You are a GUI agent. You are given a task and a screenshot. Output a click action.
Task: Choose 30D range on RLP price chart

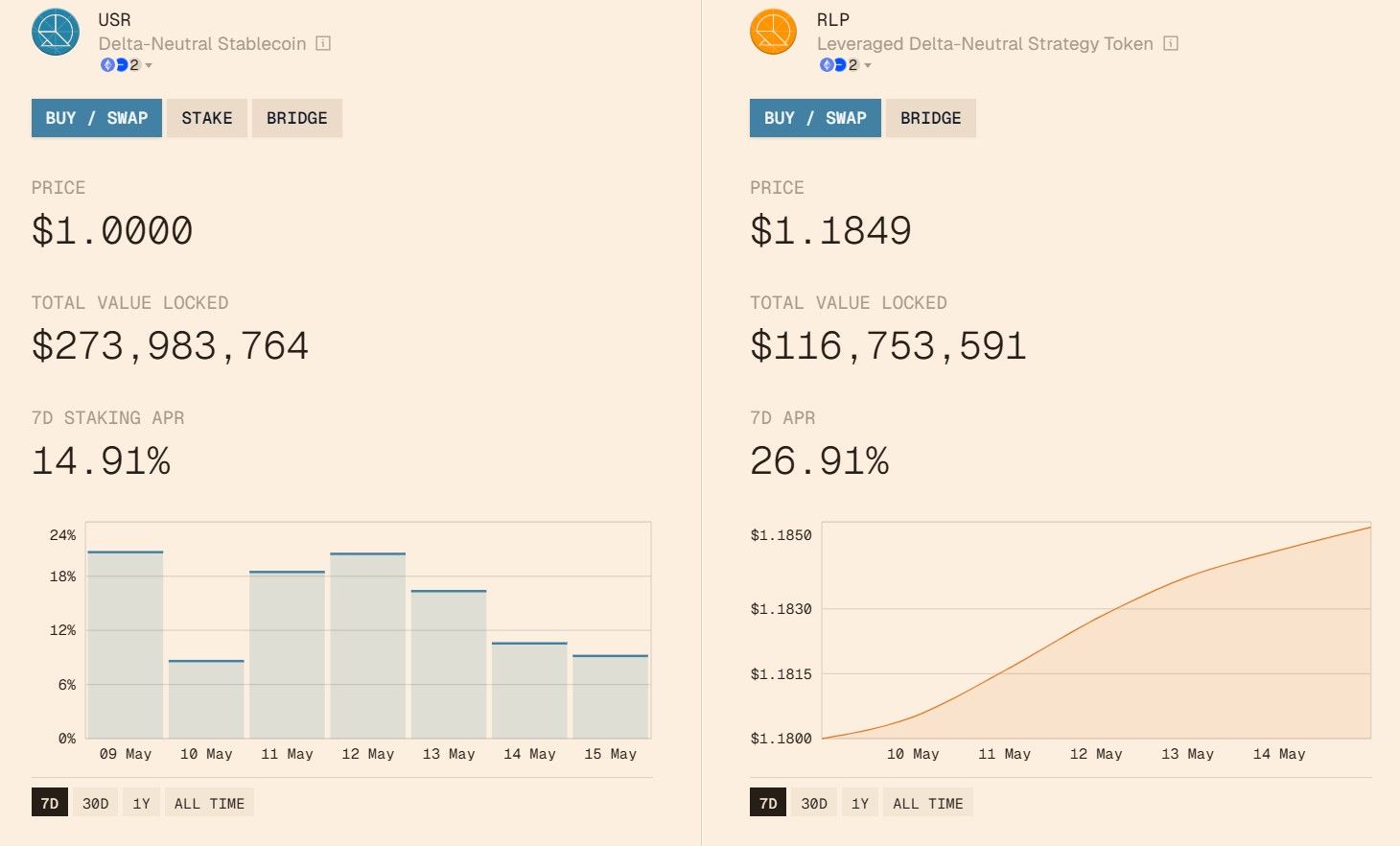[x=813, y=803]
